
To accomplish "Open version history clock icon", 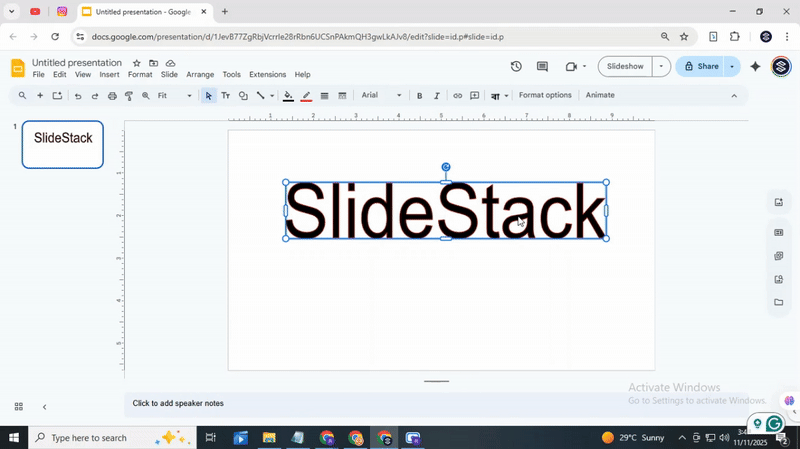I will 516,67.
